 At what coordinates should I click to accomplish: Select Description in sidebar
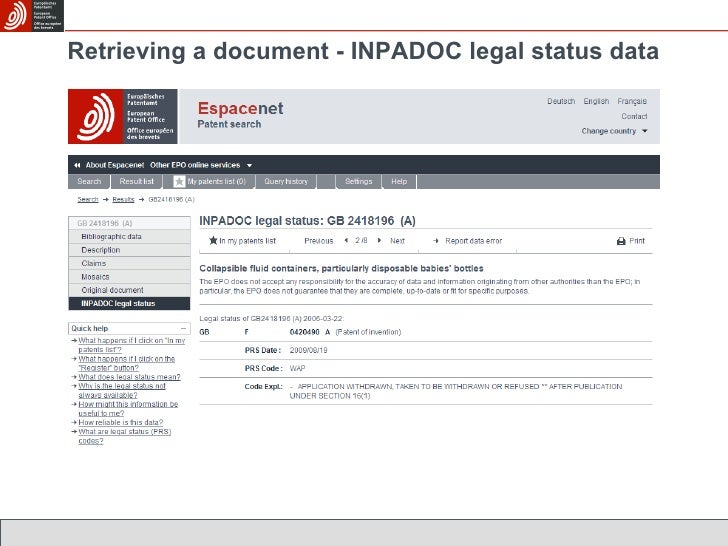[x=130, y=250]
